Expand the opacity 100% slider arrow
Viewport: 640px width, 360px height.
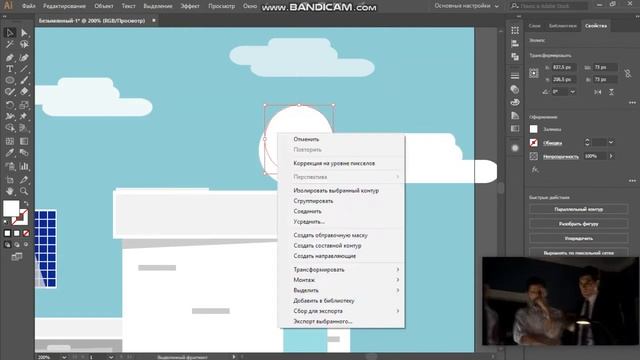point(611,156)
